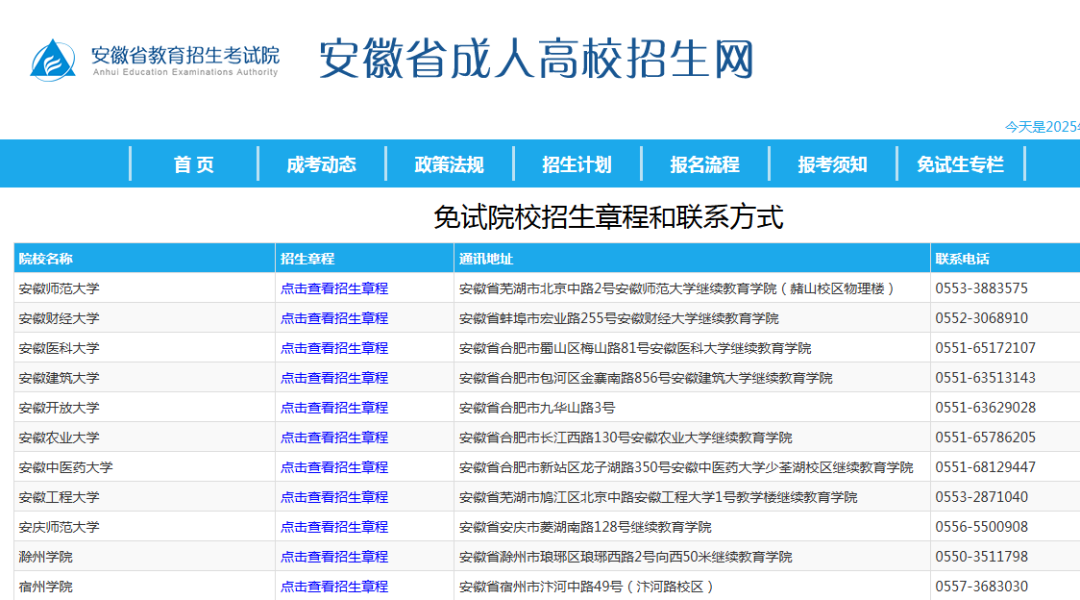The height and width of the screenshot is (600, 1080).
Task: Open the 招生章程 link for 宿州学院
Action: [334, 586]
